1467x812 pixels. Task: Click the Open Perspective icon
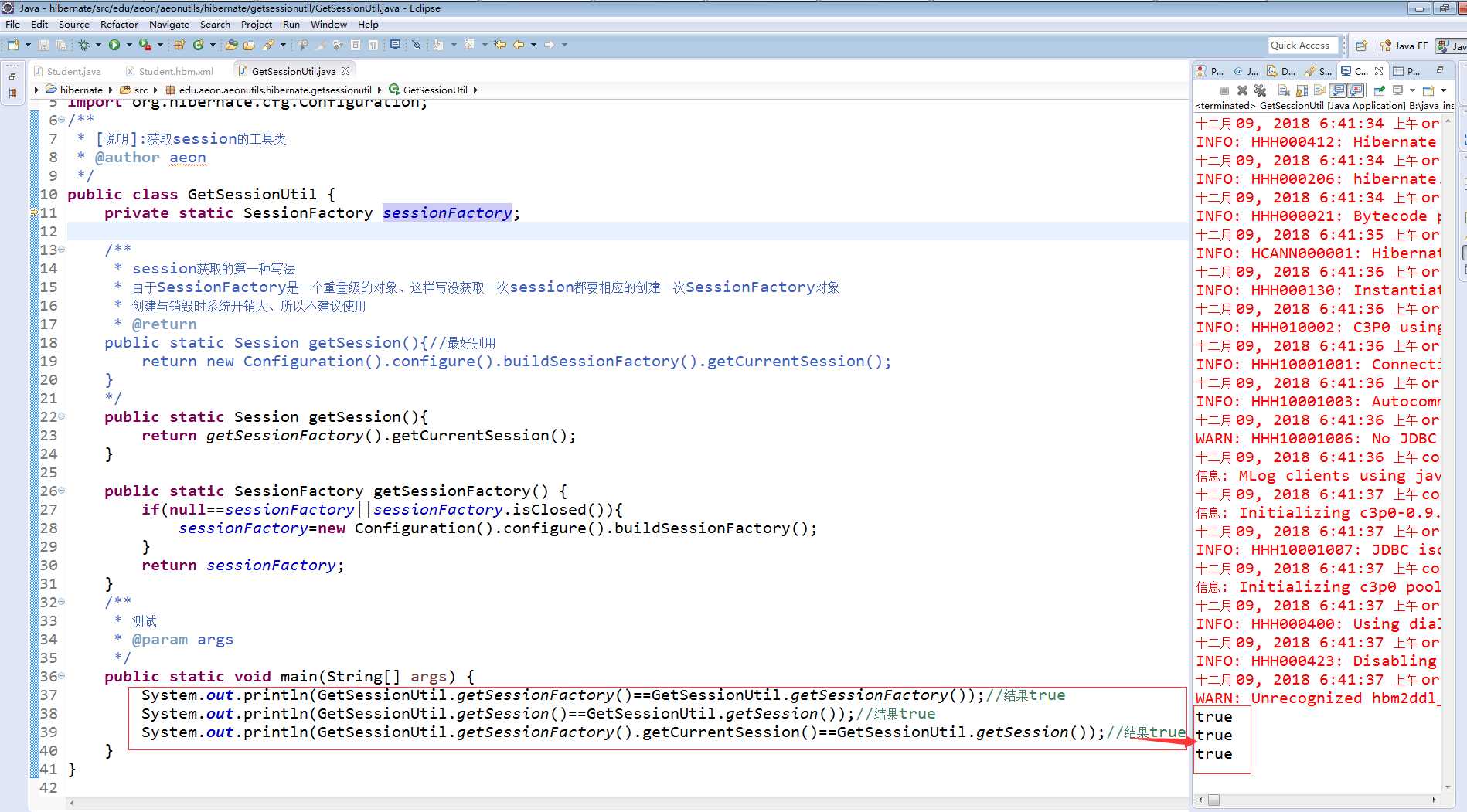tap(1362, 46)
